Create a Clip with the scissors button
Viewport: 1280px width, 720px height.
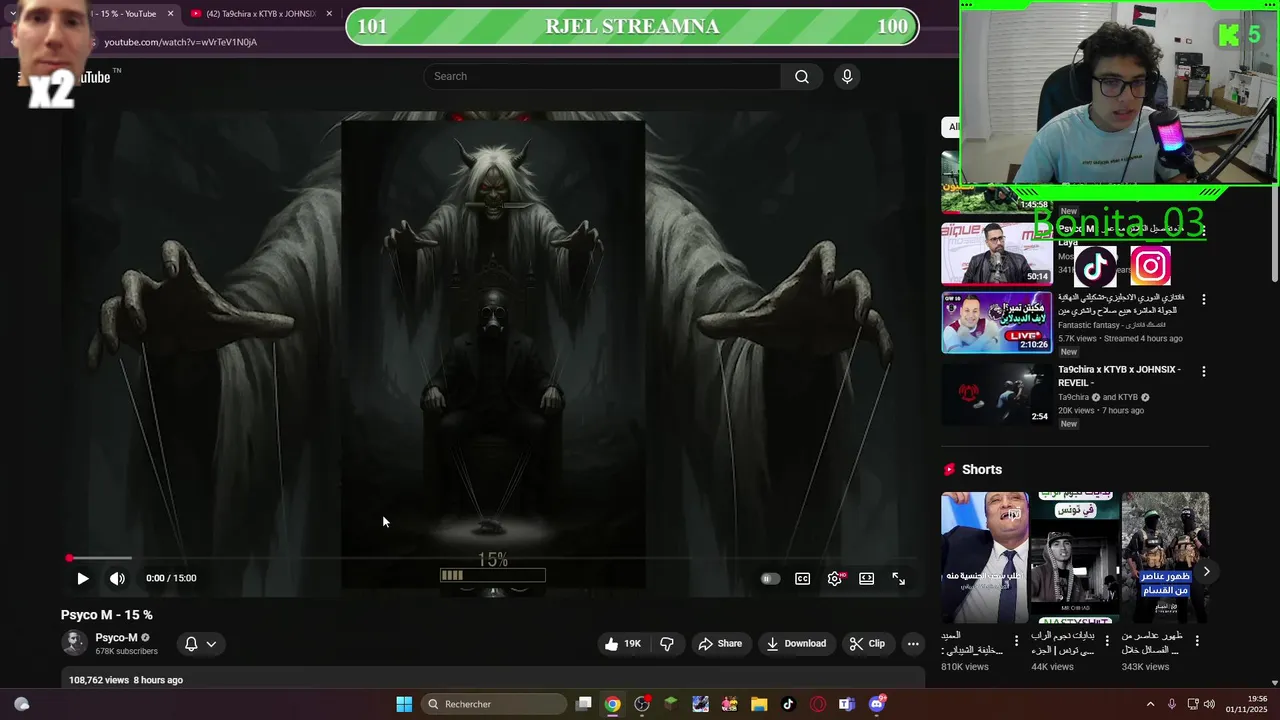pyautogui.click(x=867, y=644)
